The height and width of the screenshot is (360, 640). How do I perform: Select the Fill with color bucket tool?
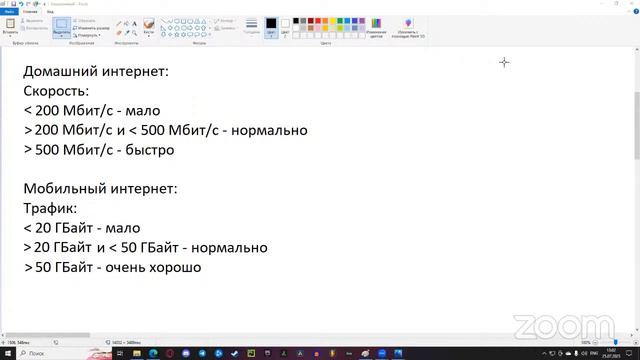127,24
